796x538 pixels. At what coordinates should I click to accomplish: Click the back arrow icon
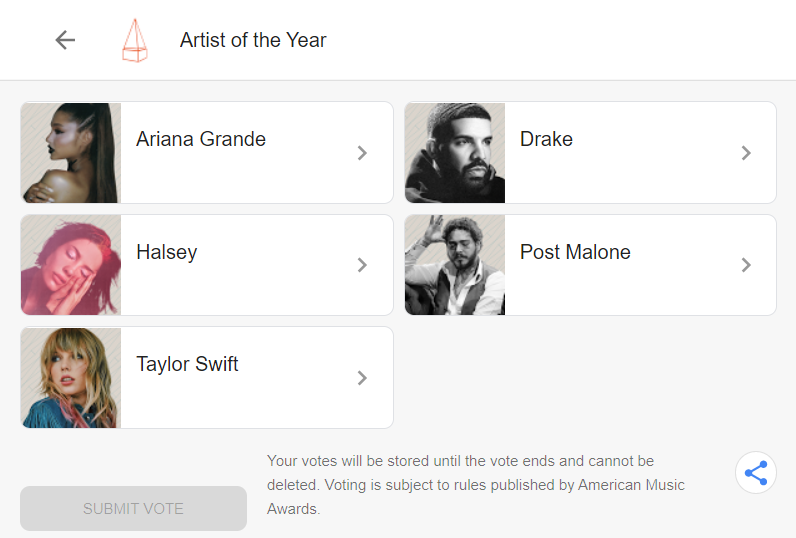click(65, 40)
